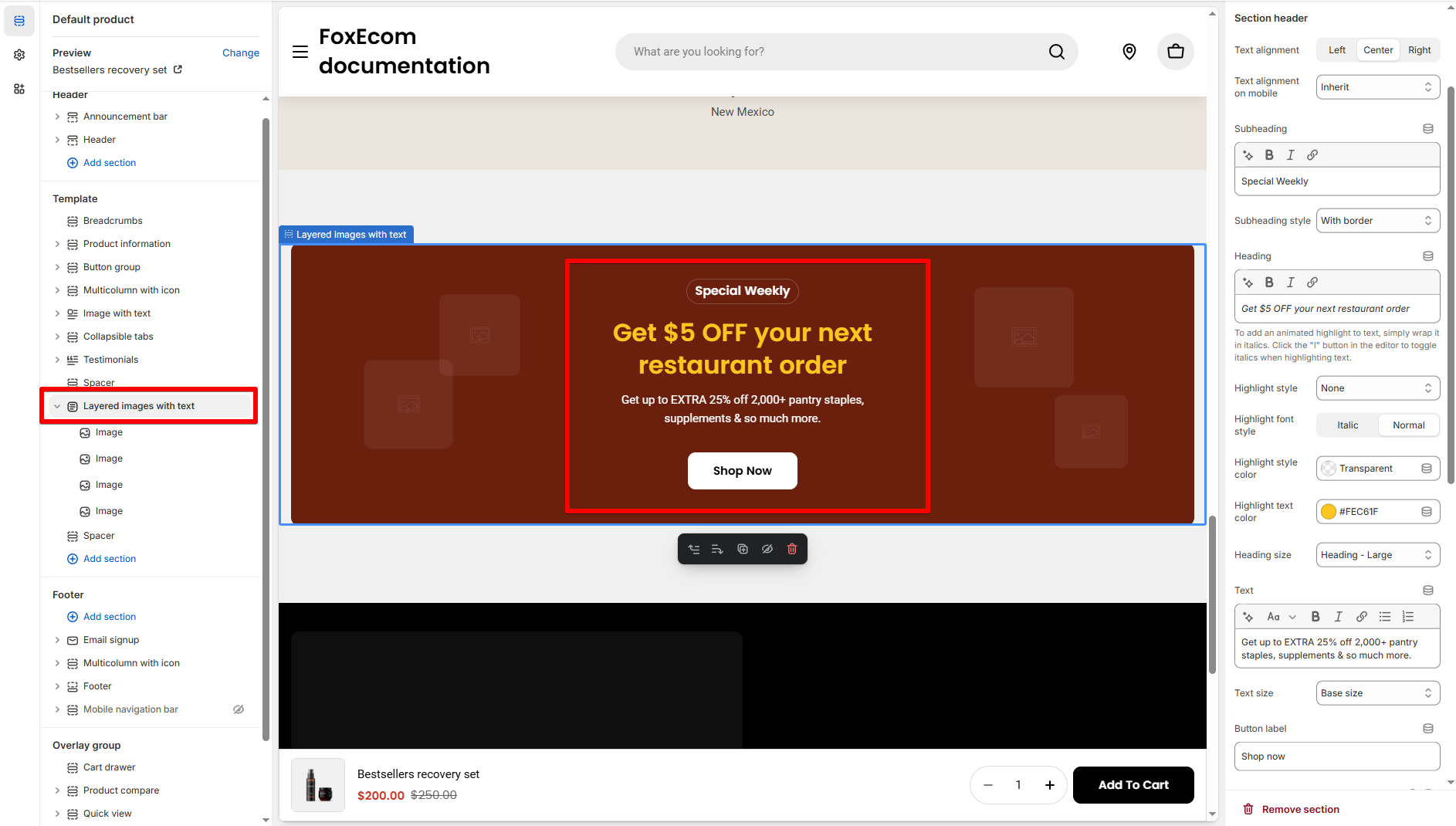Viewport: 1456px width, 826px height.
Task: Connect dynamic source for Subheading
Action: point(1428,129)
